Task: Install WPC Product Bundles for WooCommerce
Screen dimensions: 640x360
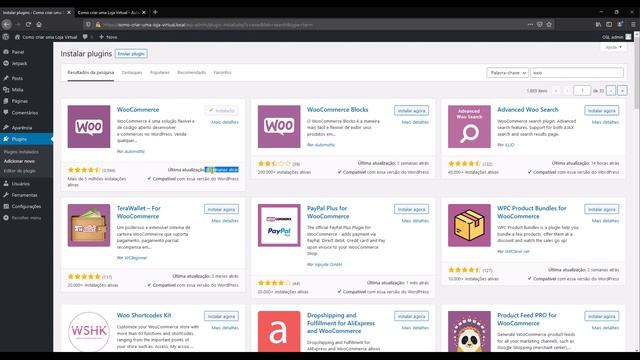Action: tap(602, 209)
